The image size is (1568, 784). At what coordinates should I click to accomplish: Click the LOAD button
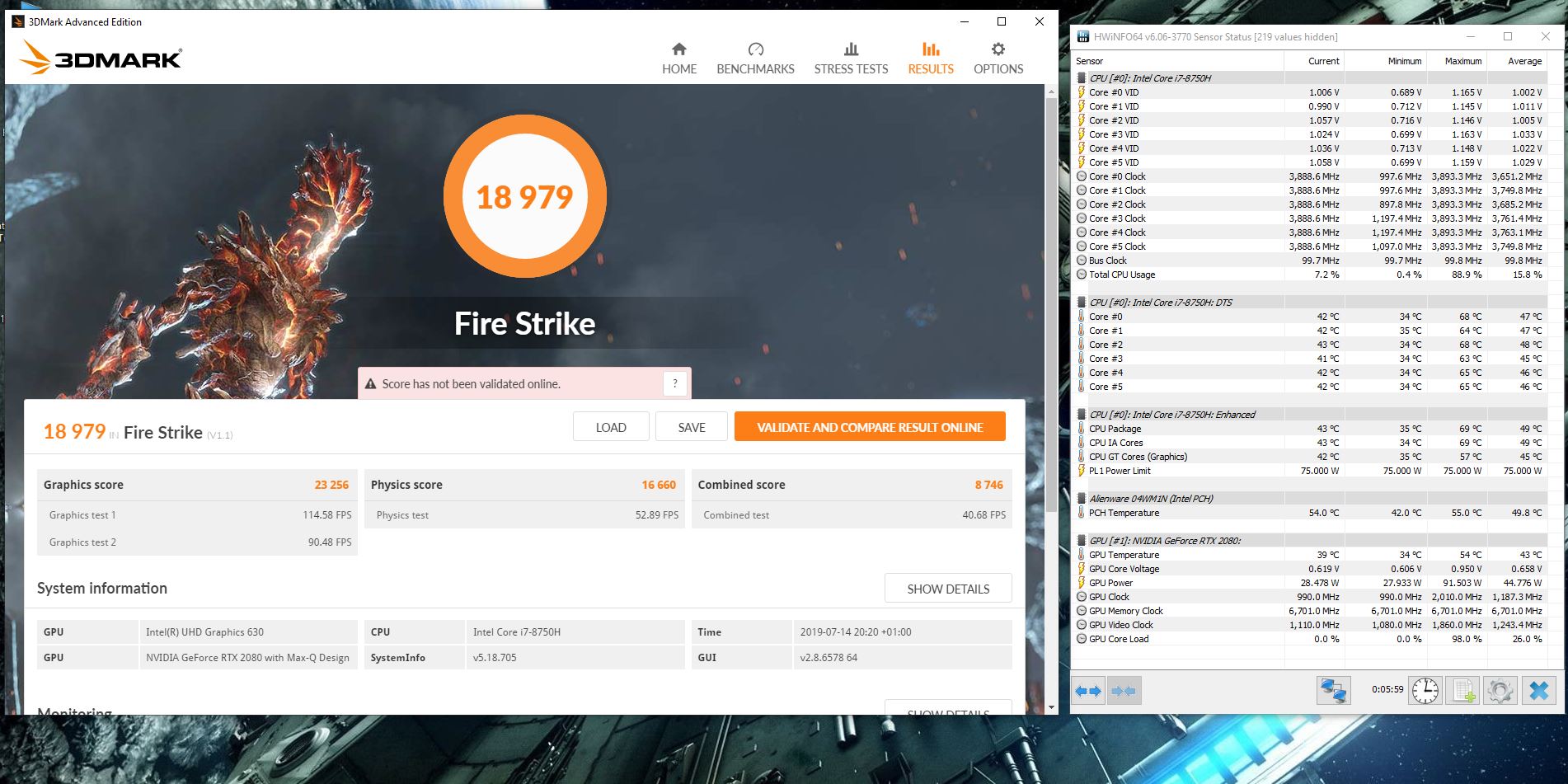coord(611,427)
